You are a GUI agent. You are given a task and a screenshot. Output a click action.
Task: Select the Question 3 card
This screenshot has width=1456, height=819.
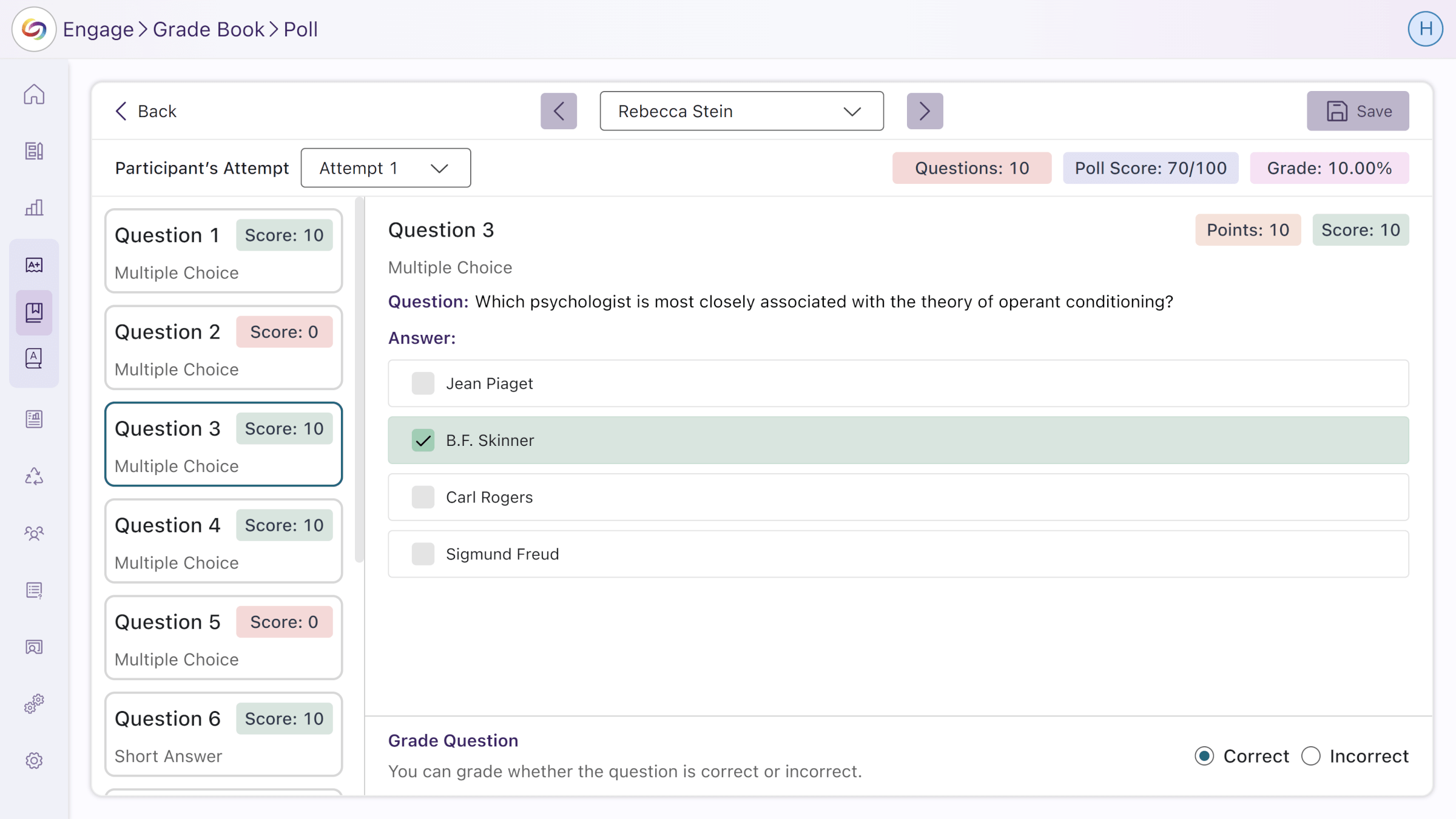(223, 444)
